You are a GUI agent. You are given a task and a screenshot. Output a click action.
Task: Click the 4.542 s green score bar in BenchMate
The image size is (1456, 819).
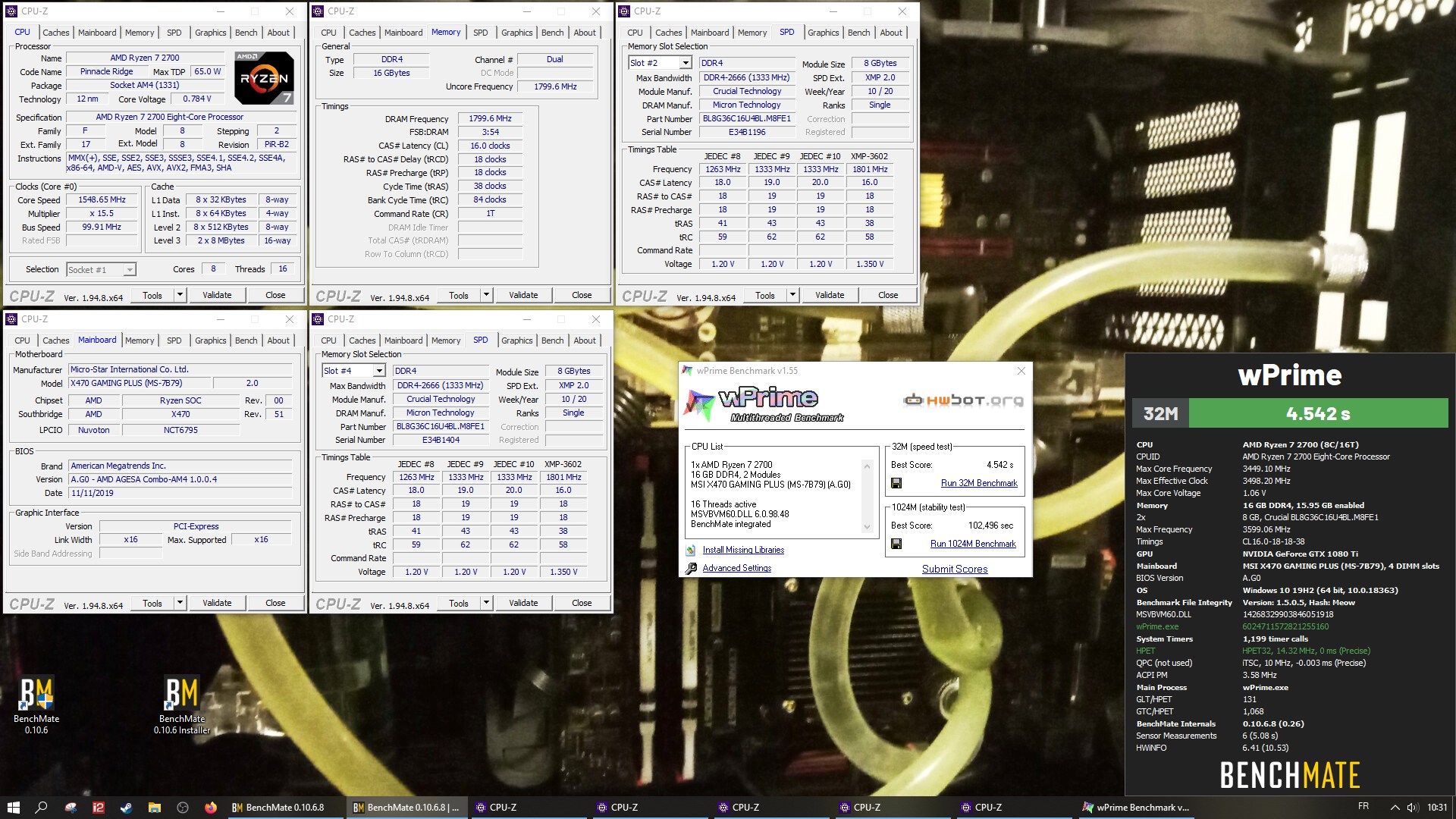(x=1318, y=414)
